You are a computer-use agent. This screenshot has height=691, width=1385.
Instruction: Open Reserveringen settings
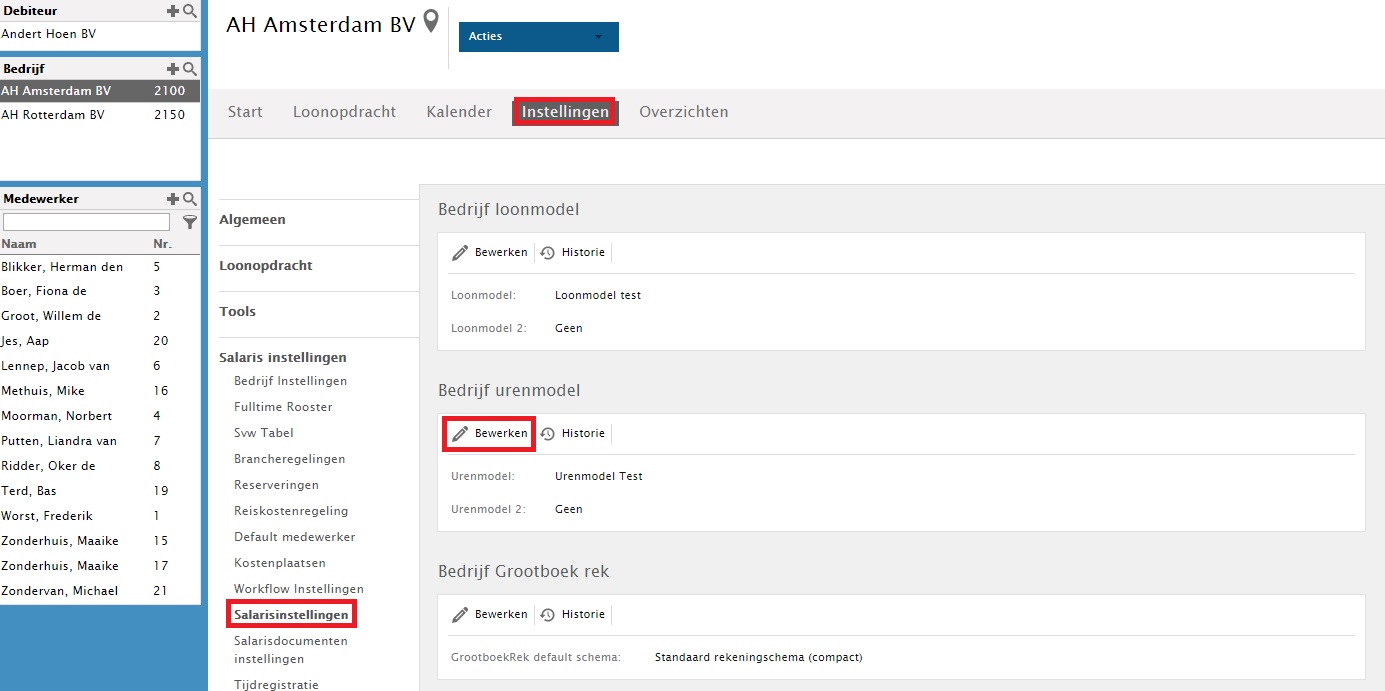click(277, 485)
